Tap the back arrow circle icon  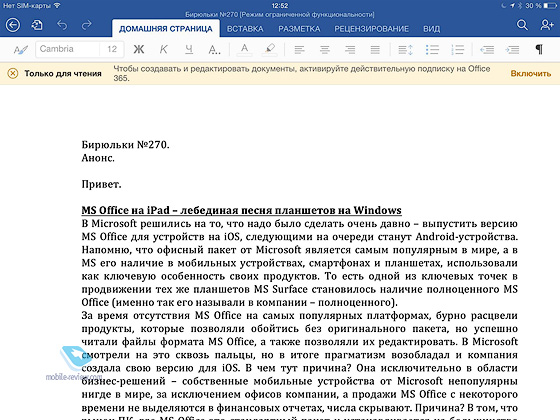[13, 25]
